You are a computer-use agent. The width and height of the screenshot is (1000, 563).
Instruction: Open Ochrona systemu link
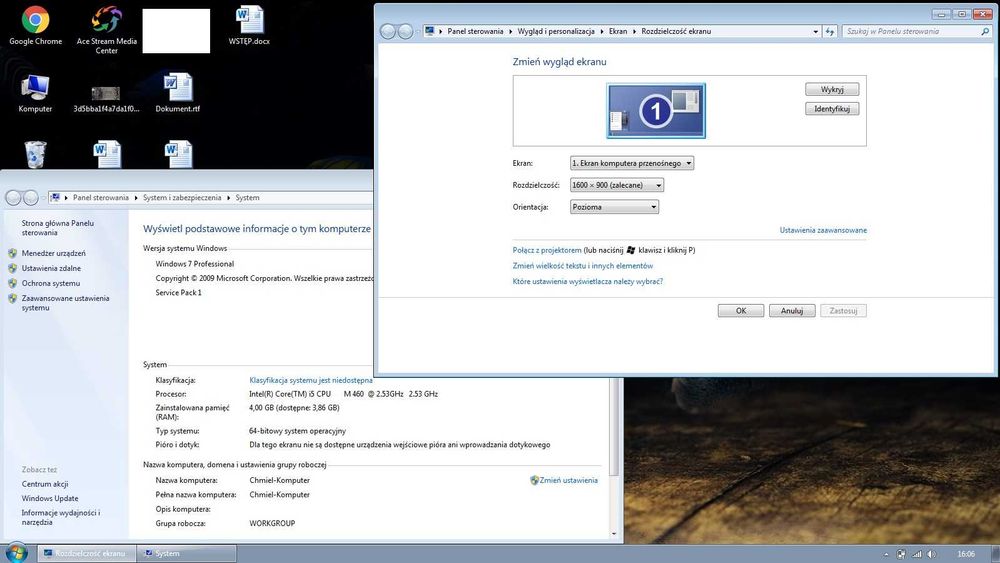click(51, 283)
